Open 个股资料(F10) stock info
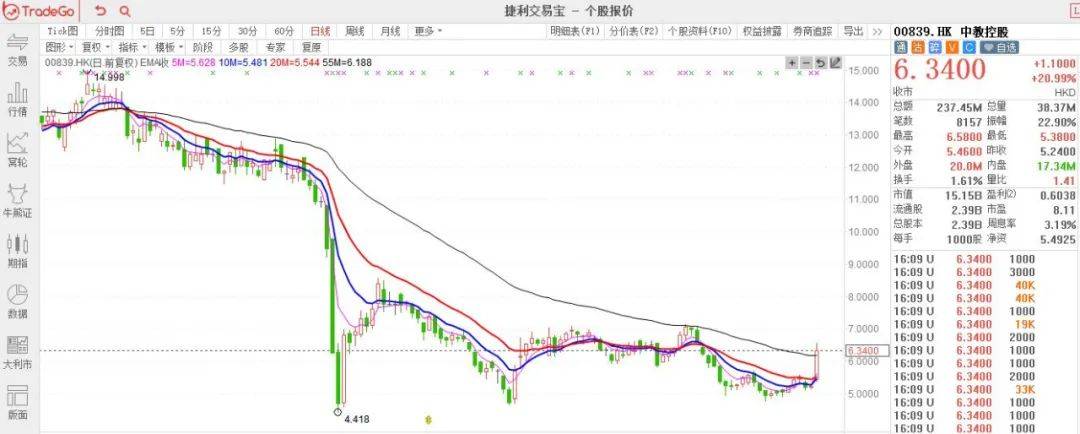Screen dimensions: 1080x434 700,31
